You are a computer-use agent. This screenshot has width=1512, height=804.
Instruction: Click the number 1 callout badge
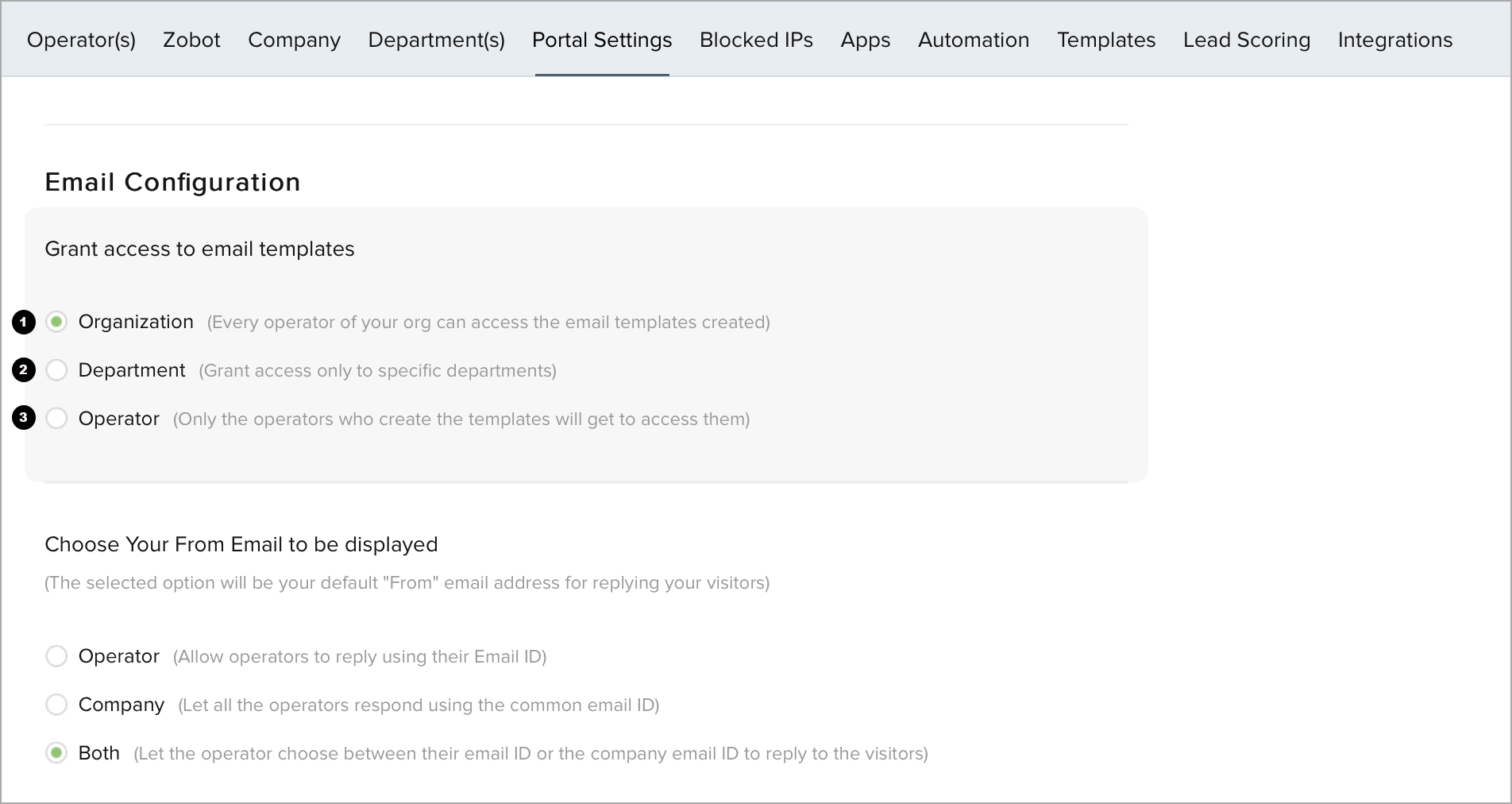[x=24, y=322]
